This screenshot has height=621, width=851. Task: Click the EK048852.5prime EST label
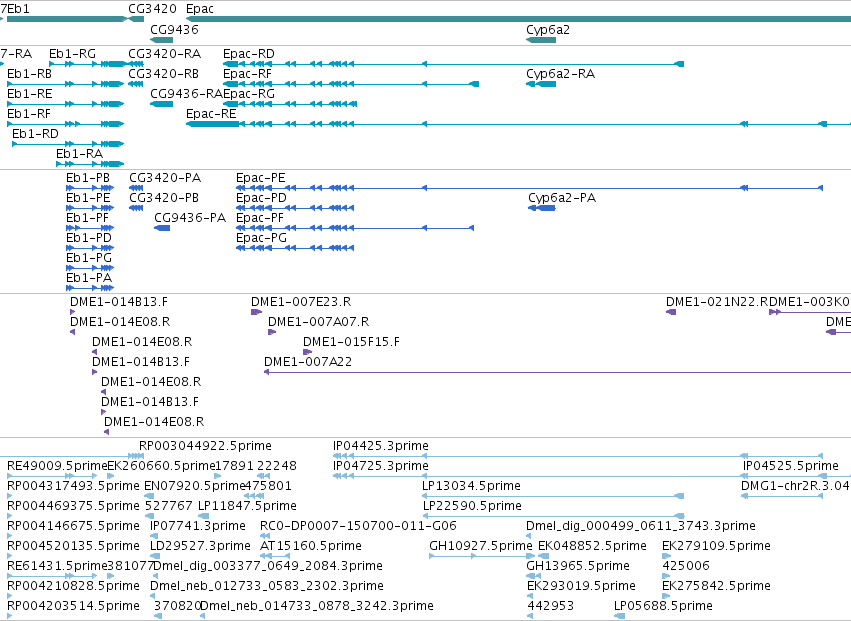tap(592, 547)
